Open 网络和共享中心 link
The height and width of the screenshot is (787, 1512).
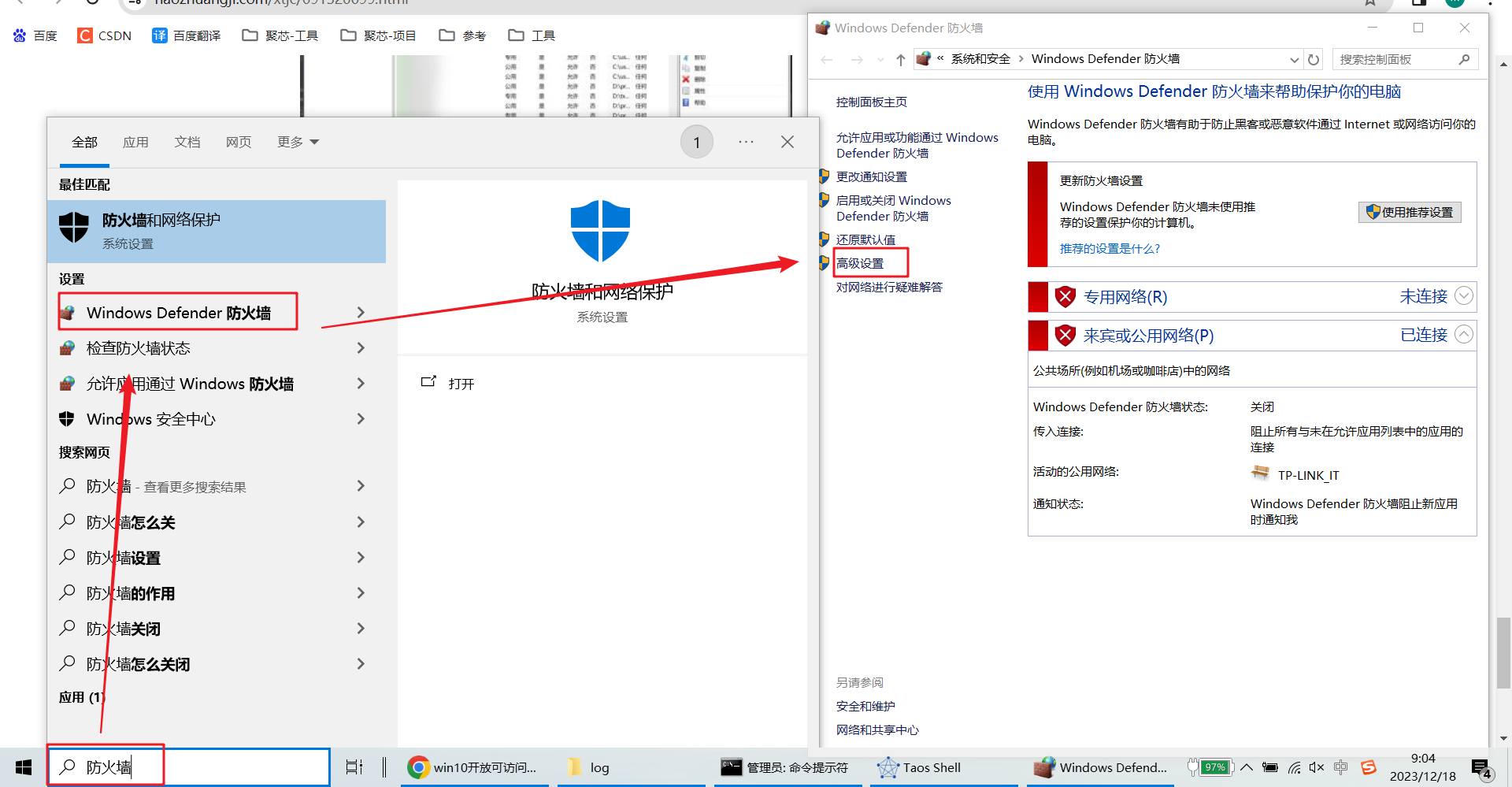pos(877,729)
